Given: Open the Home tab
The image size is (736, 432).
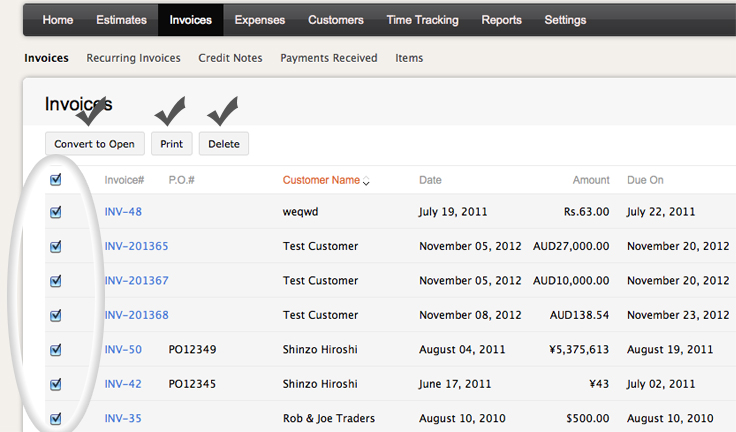Looking at the screenshot, I should tap(58, 20).
